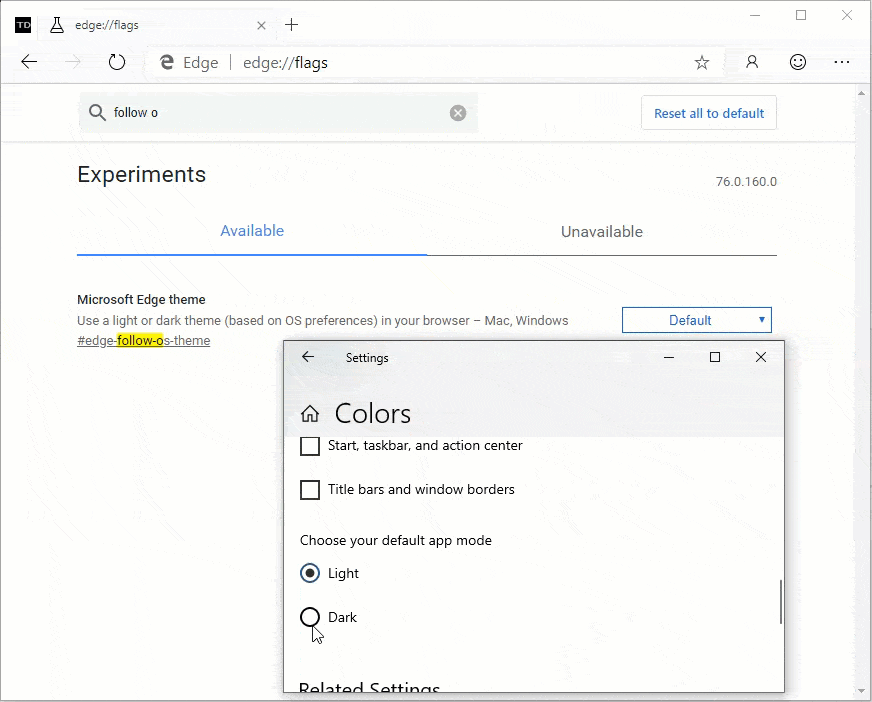Click the home icon beside Colors heading
The image size is (872, 702).
pos(310,412)
